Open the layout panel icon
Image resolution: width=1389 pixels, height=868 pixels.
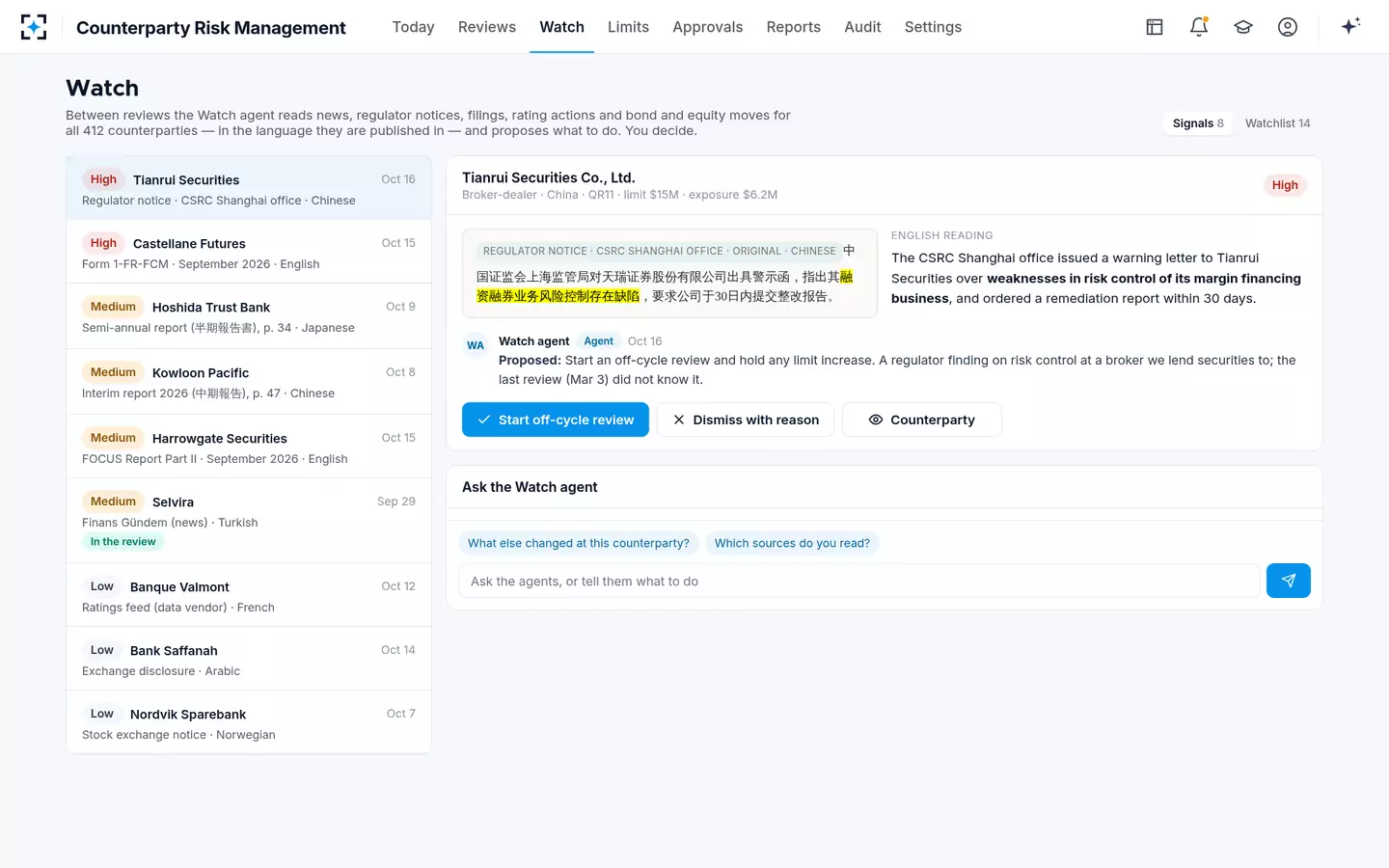point(1155,27)
